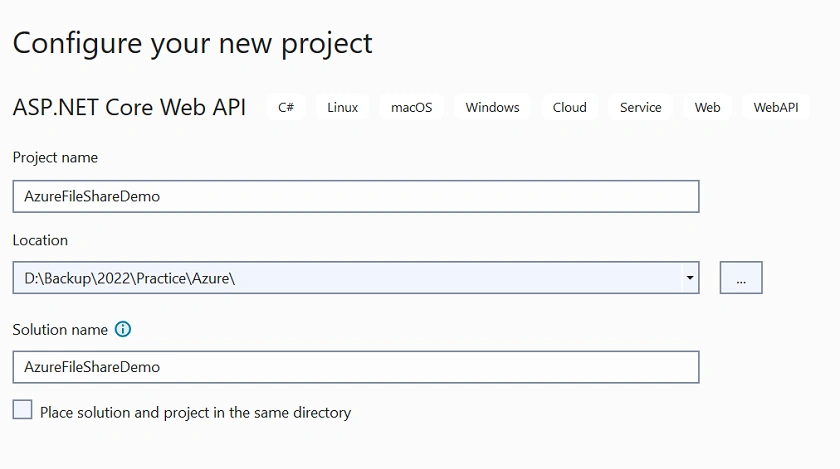This screenshot has height=469, width=840.
Task: Click the Configure your new project heading
Action: tap(192, 44)
